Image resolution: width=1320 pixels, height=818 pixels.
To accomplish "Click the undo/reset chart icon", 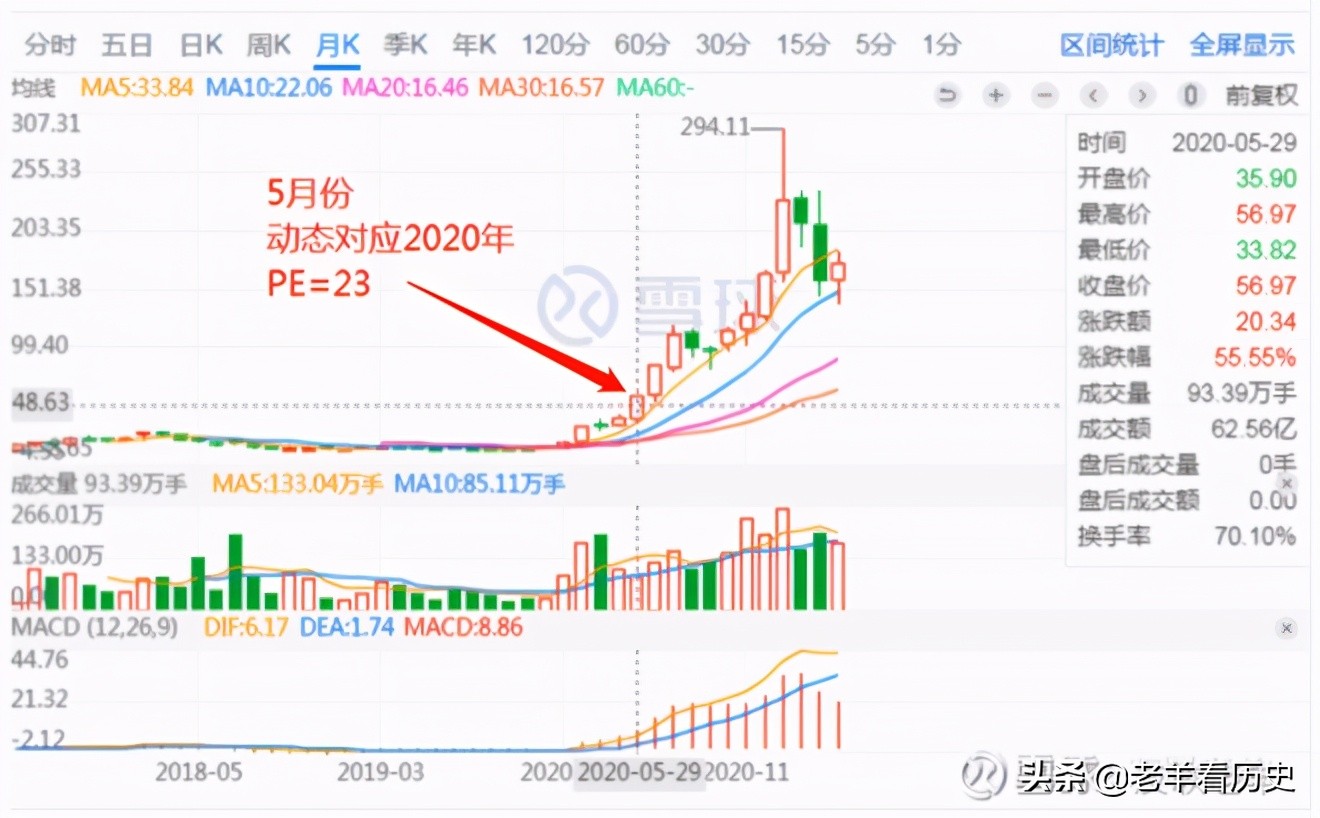I will [x=948, y=95].
